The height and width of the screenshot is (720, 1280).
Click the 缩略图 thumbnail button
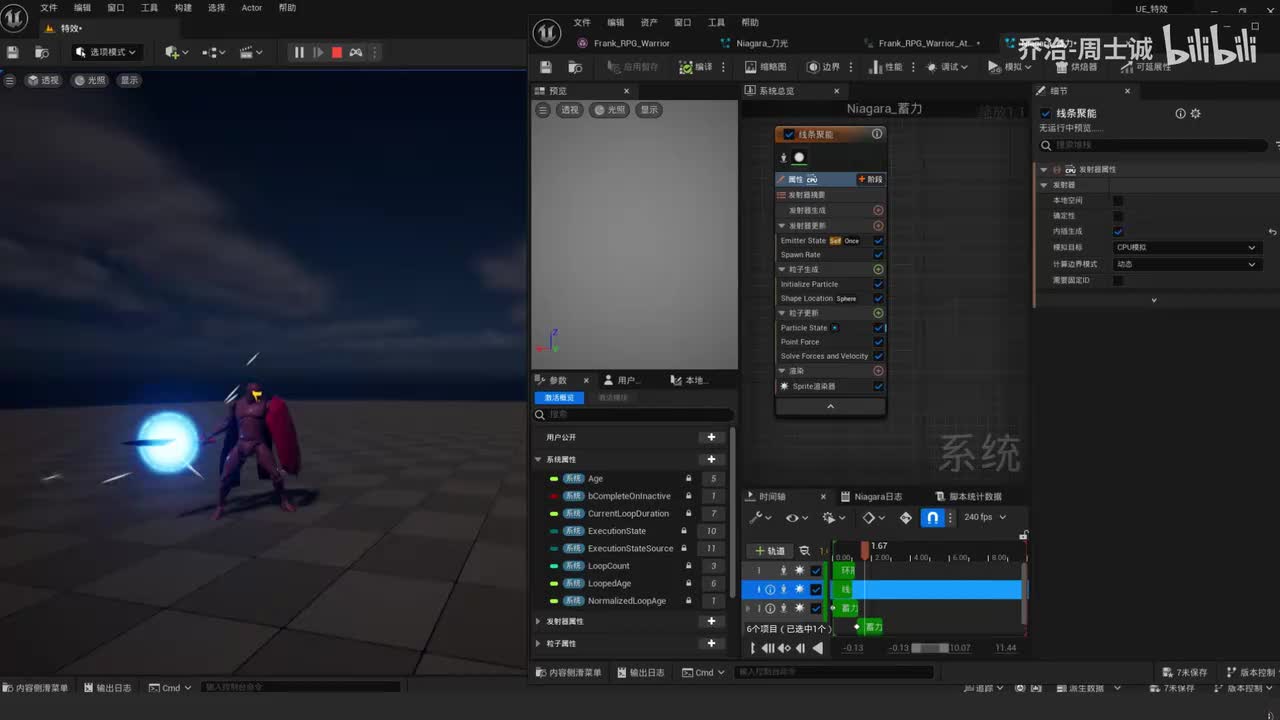tap(766, 67)
